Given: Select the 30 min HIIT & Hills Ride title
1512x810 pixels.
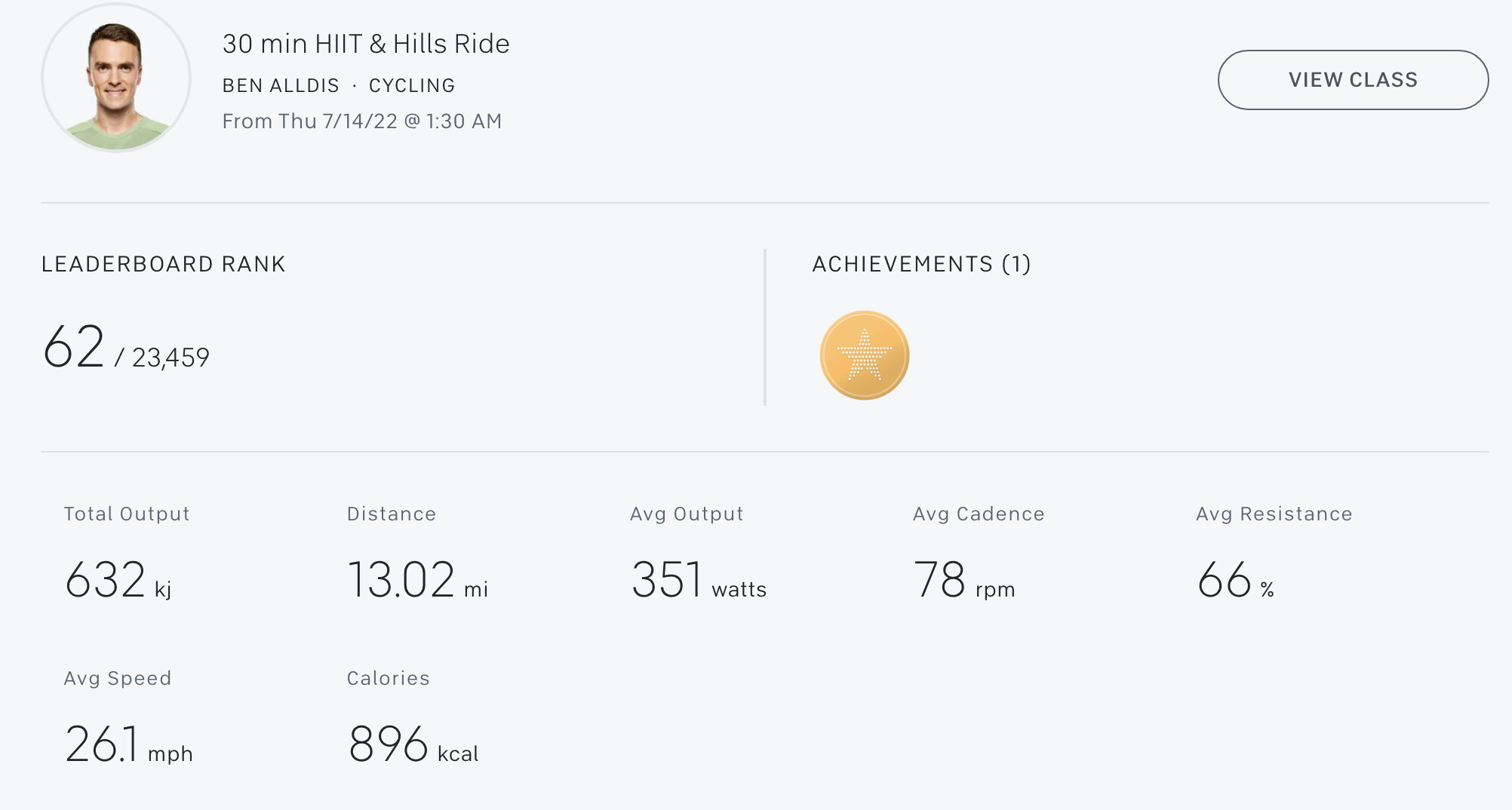Looking at the screenshot, I should point(366,44).
